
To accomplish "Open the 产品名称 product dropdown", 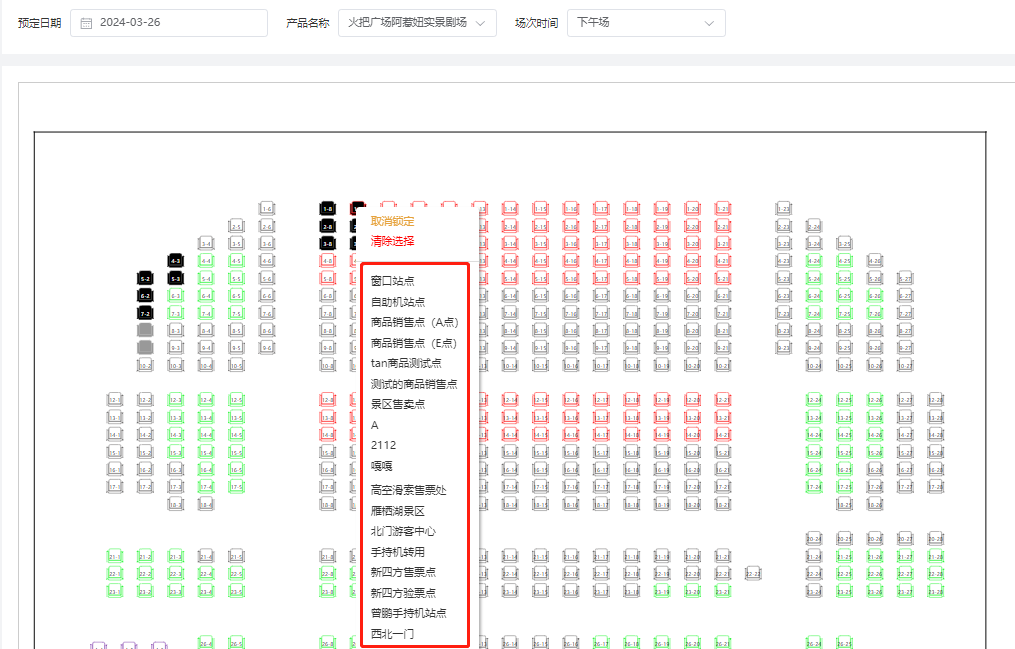I will click(416, 23).
